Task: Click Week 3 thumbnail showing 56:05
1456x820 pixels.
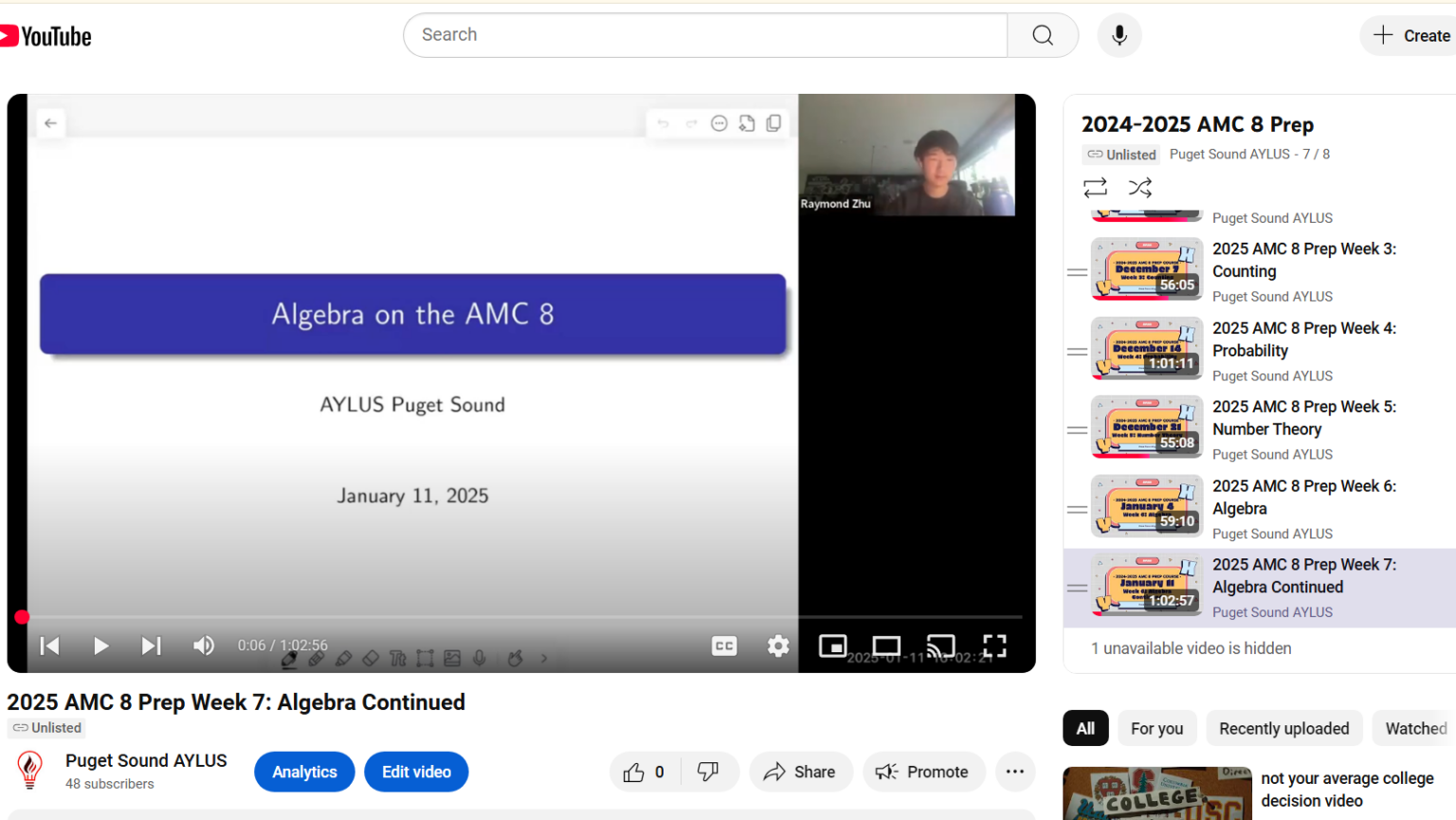Action: click(x=1147, y=269)
